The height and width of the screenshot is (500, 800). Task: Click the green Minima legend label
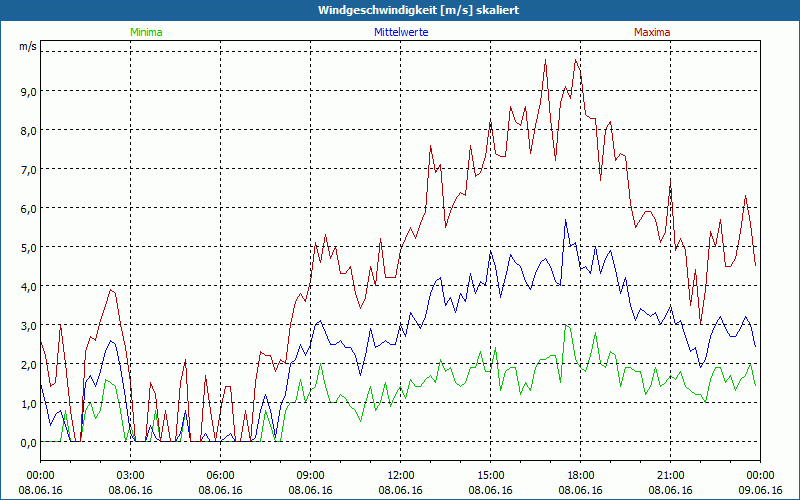[x=146, y=32]
